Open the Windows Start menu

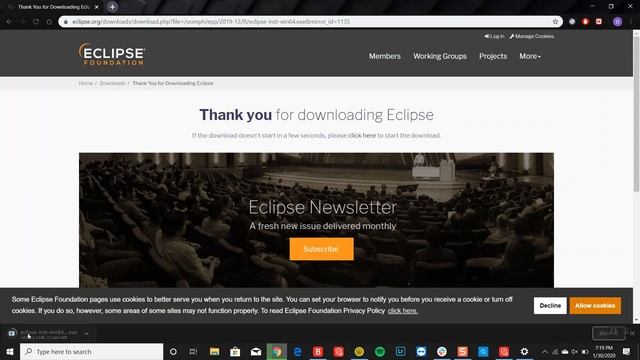click(x=10, y=351)
